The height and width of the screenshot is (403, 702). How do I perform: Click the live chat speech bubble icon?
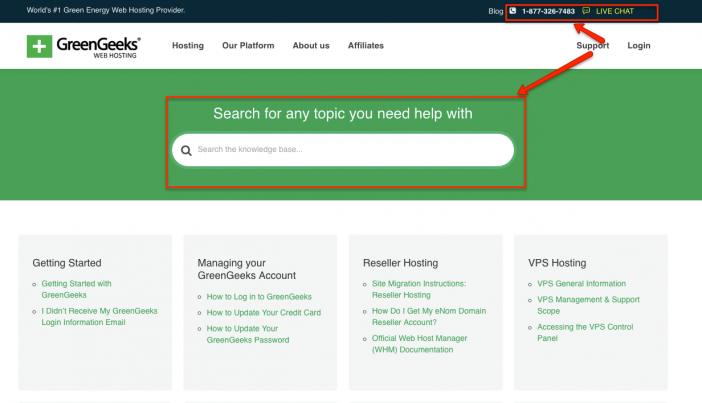tap(586, 11)
